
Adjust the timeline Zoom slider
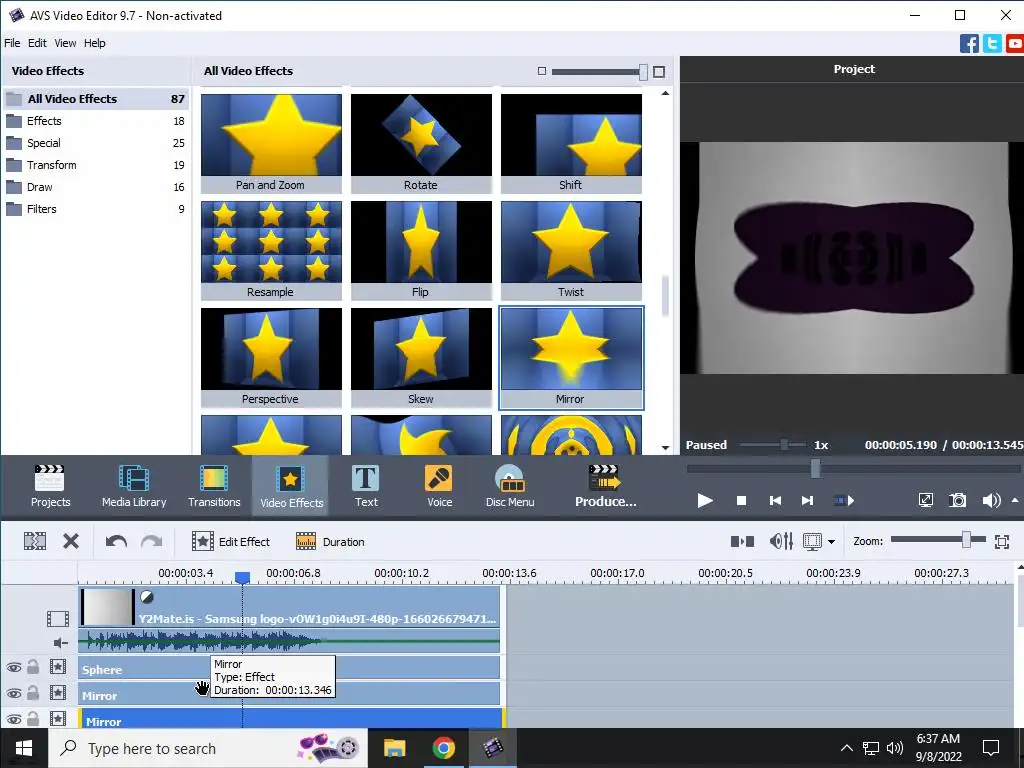click(x=966, y=539)
